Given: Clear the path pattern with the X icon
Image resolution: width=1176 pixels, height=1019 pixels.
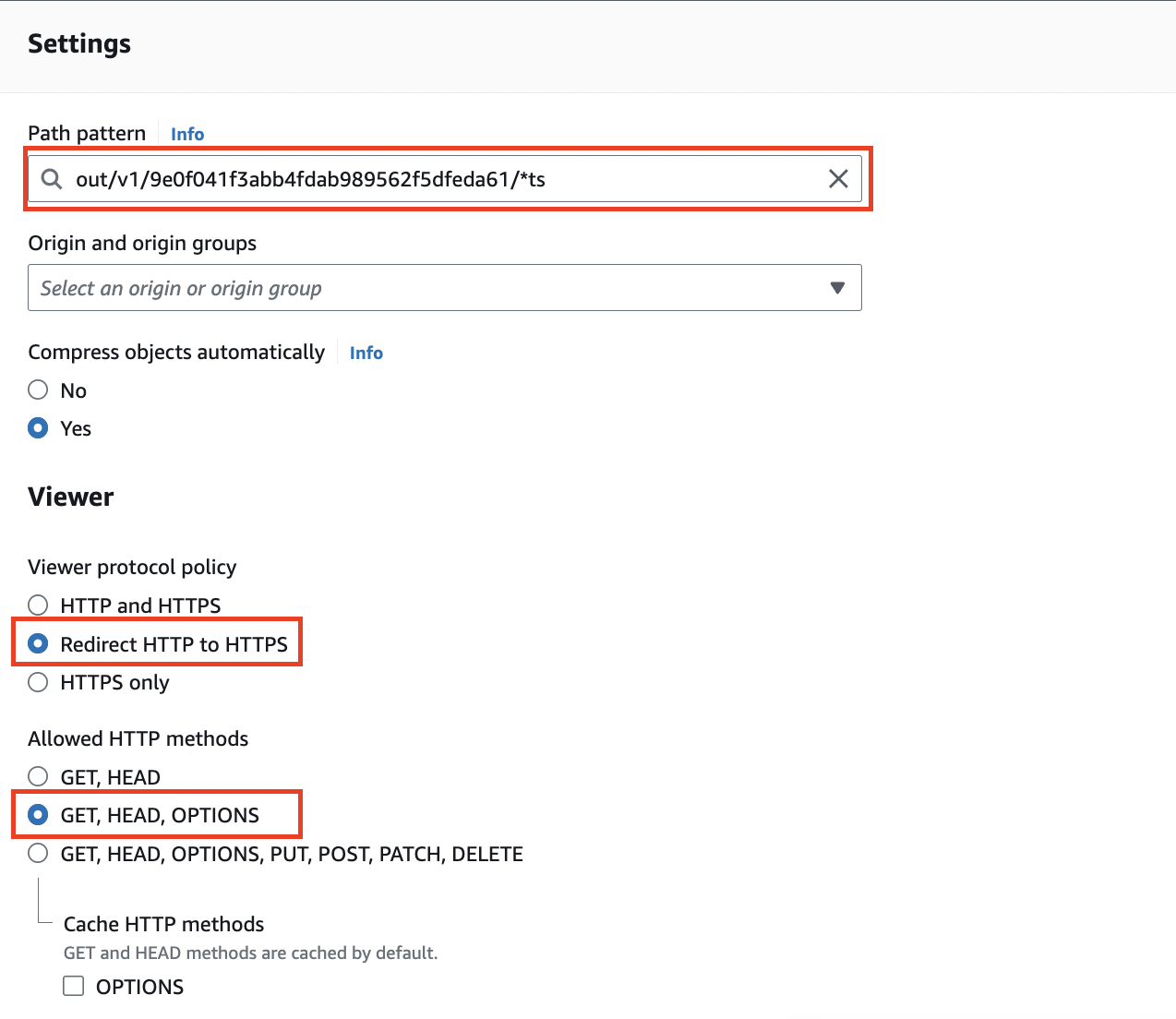Looking at the screenshot, I should 837,179.
